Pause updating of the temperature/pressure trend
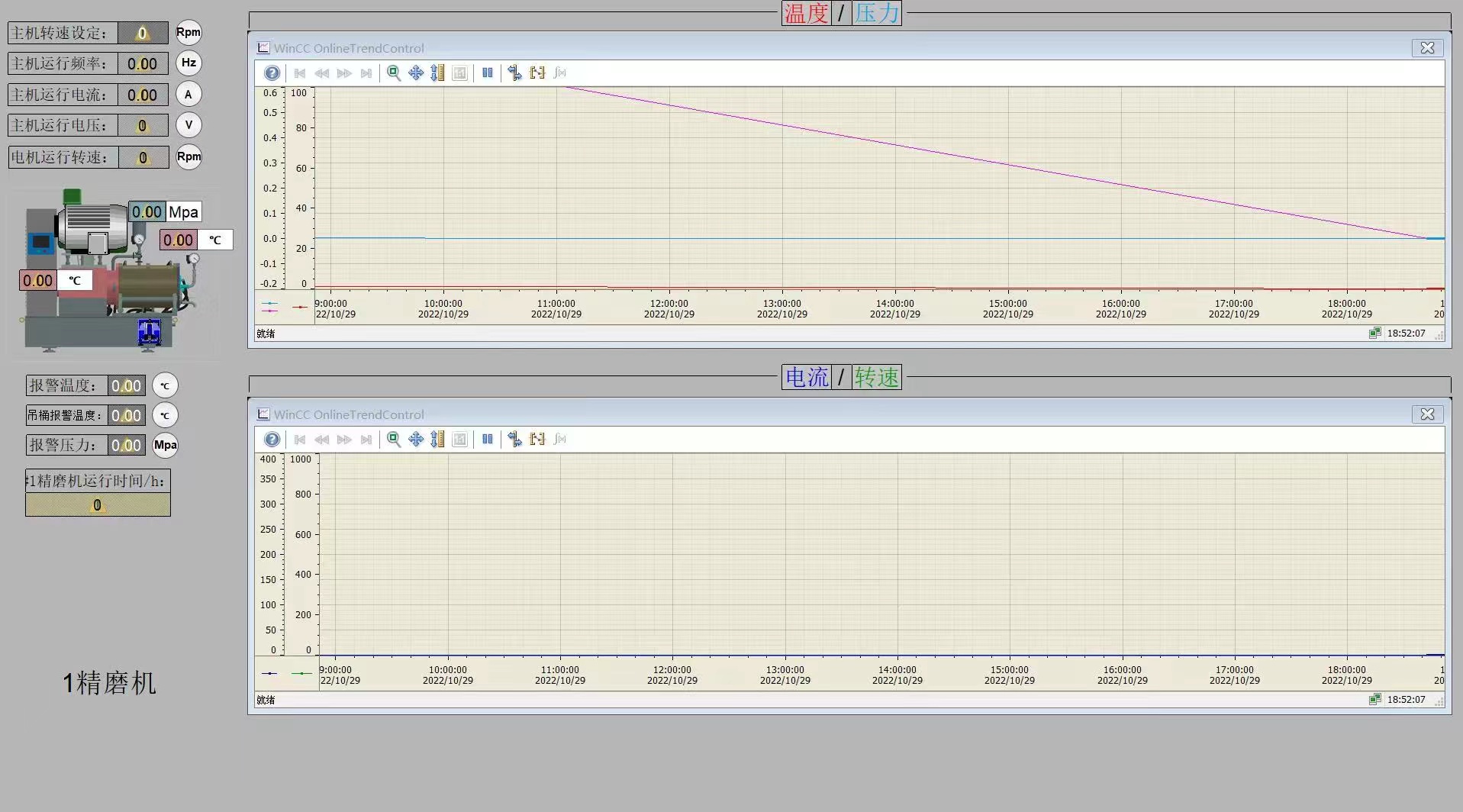The width and height of the screenshot is (1463, 812). point(488,73)
